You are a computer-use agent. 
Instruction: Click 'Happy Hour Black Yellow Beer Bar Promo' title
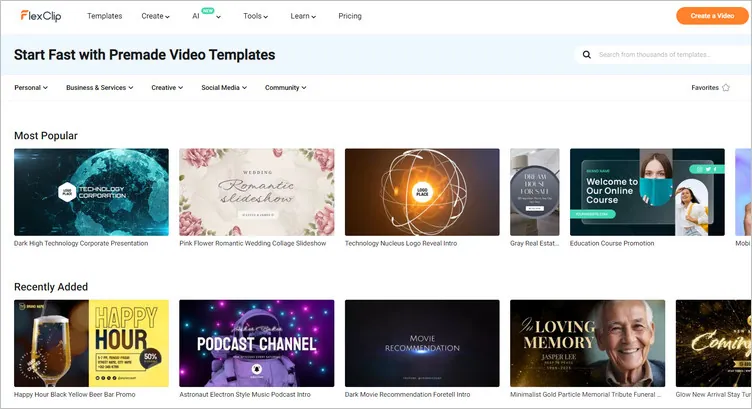(x=75, y=395)
